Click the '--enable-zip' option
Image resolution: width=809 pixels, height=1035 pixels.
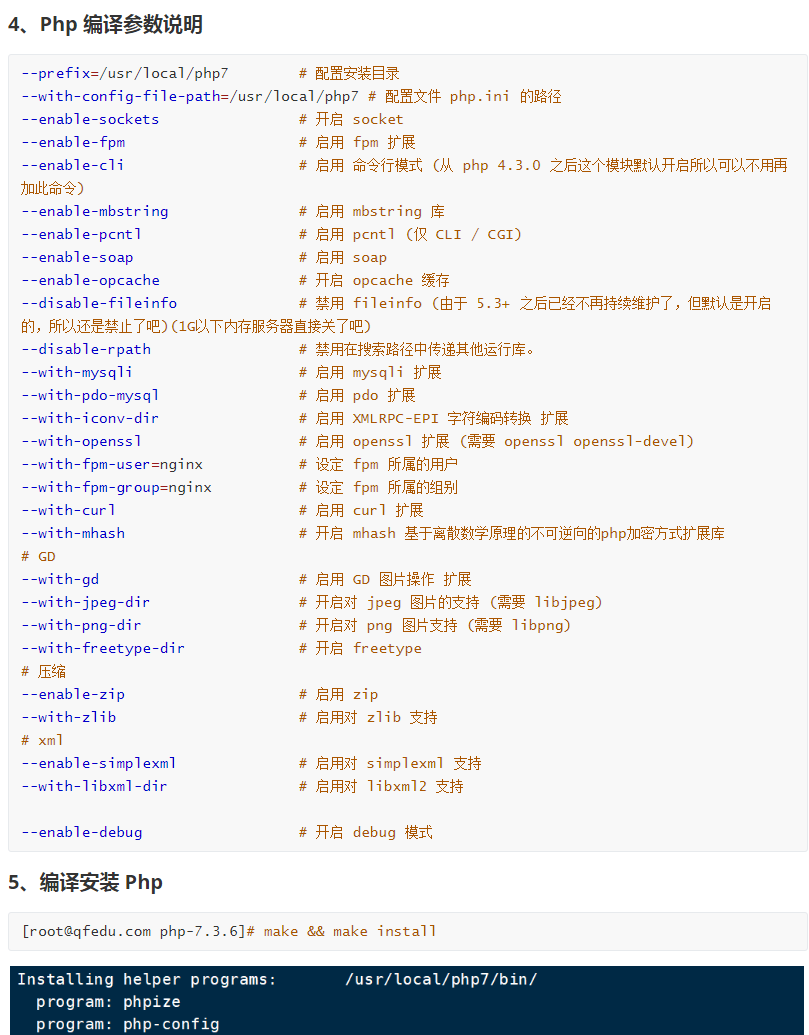73,694
